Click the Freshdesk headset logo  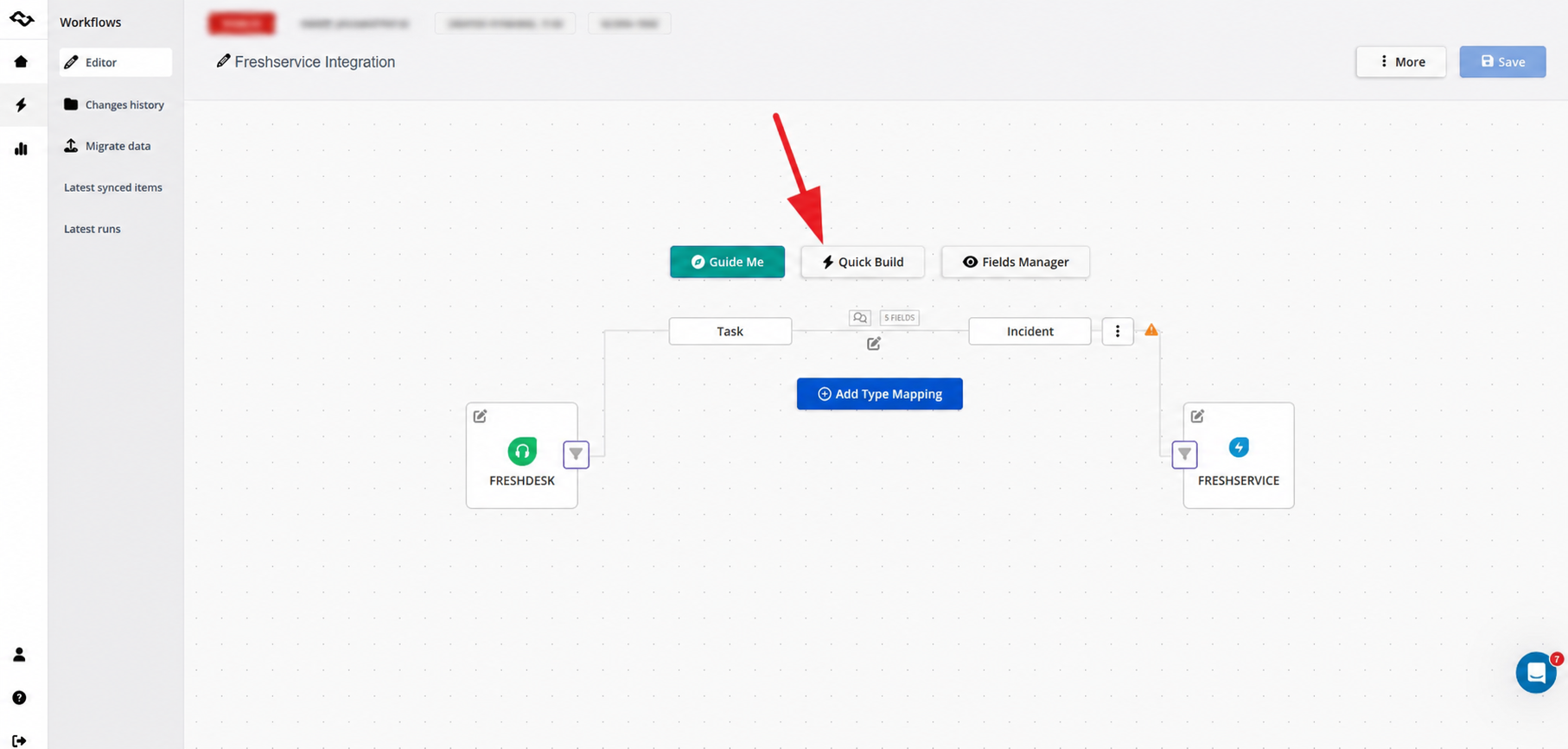[522, 451]
